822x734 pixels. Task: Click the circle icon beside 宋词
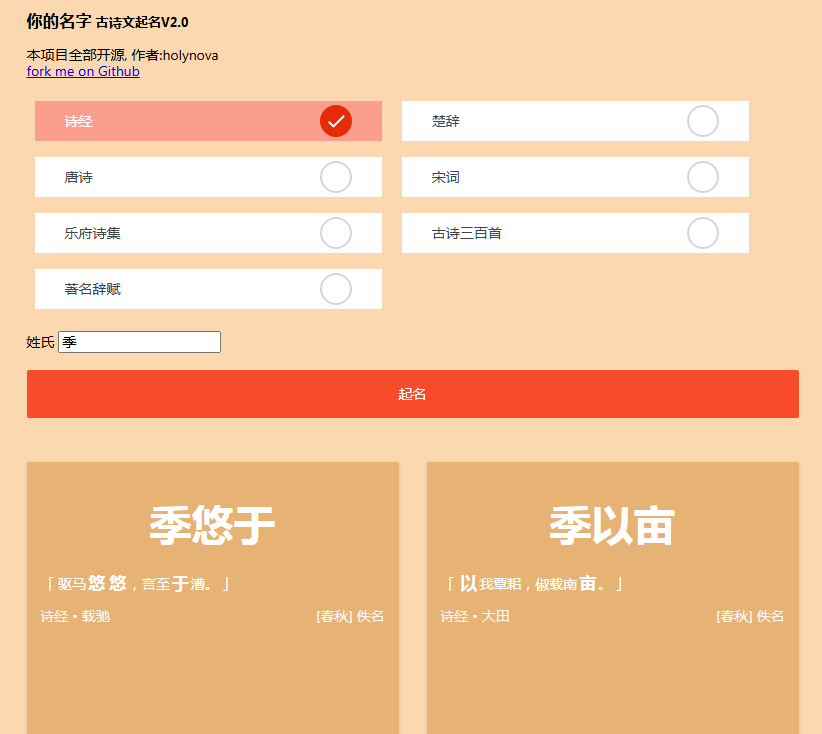click(x=703, y=177)
